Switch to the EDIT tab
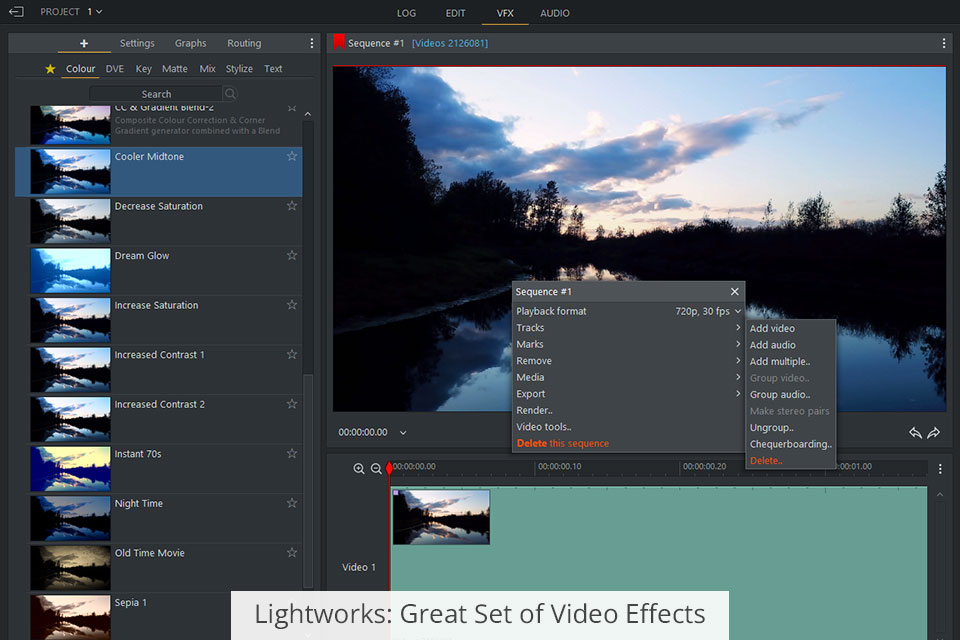The height and width of the screenshot is (640, 960). point(456,13)
